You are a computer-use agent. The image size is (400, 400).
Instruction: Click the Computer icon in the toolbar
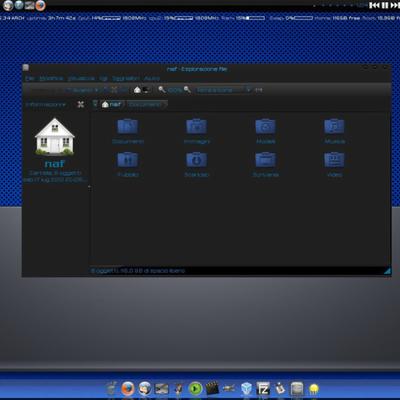(x=146, y=90)
